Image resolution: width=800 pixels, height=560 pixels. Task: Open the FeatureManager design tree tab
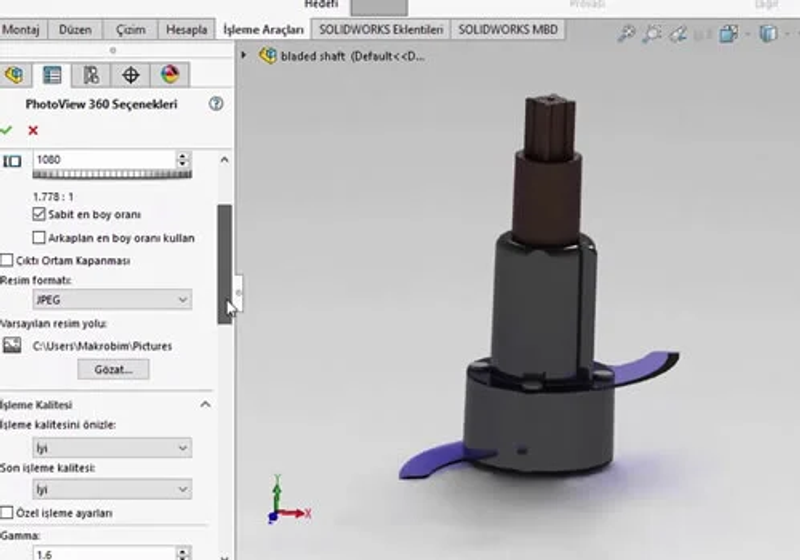click(x=14, y=75)
